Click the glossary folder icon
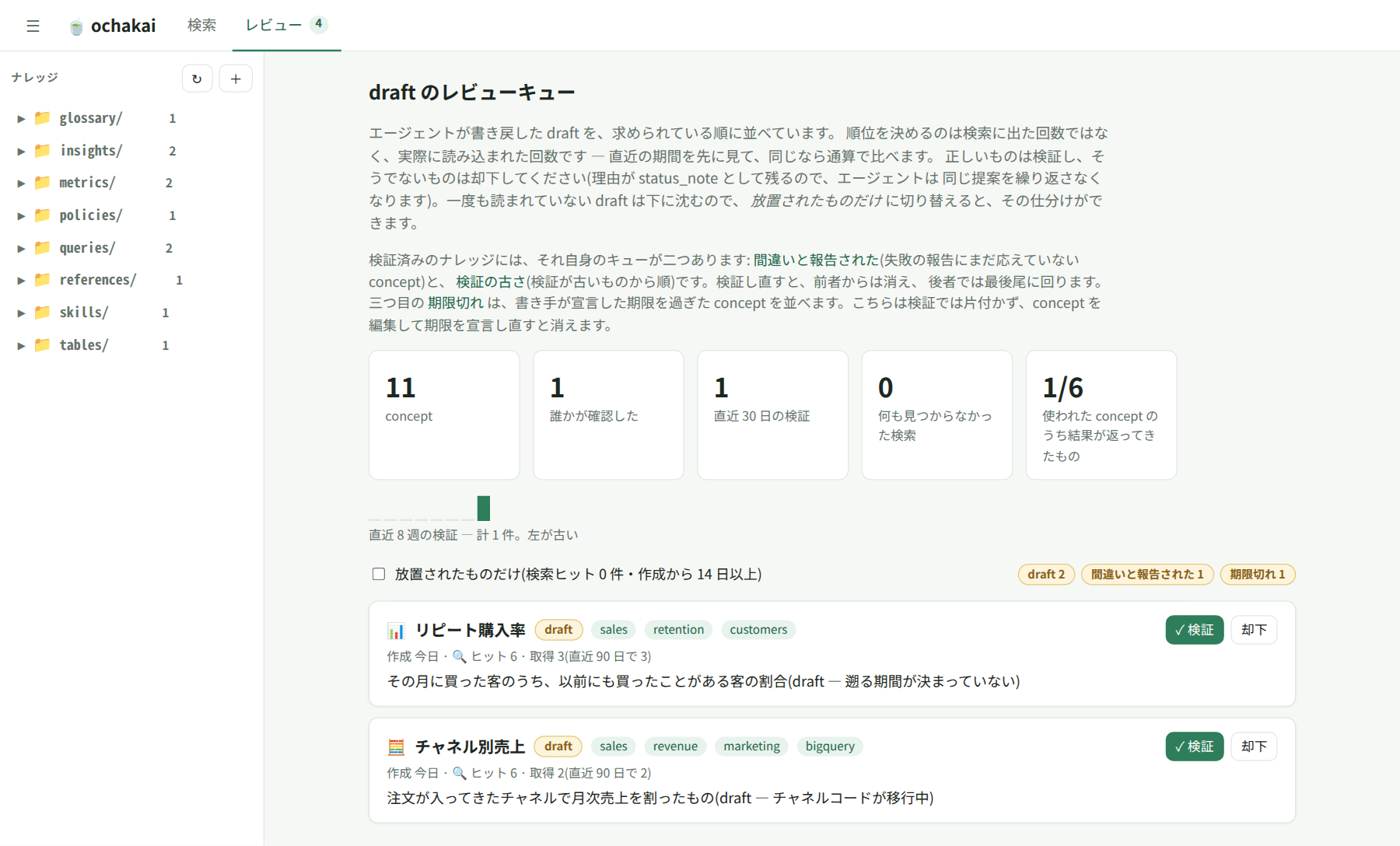 coord(43,118)
